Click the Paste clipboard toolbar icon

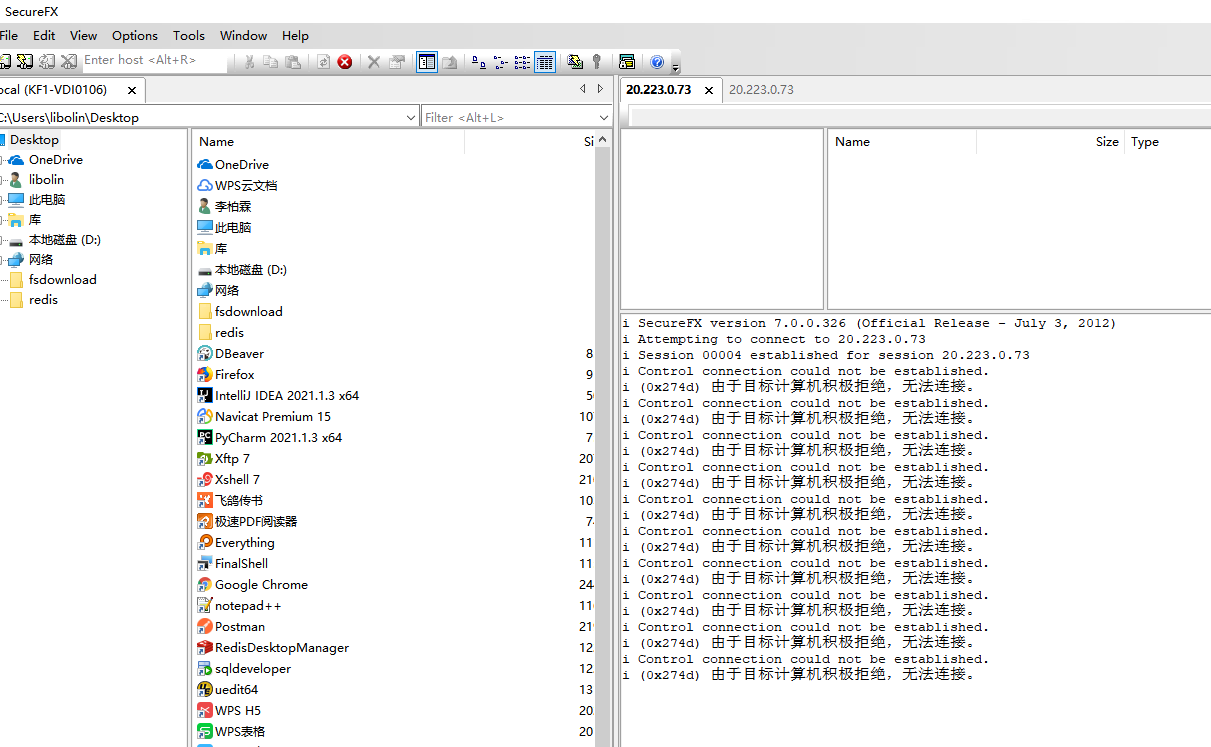(292, 61)
